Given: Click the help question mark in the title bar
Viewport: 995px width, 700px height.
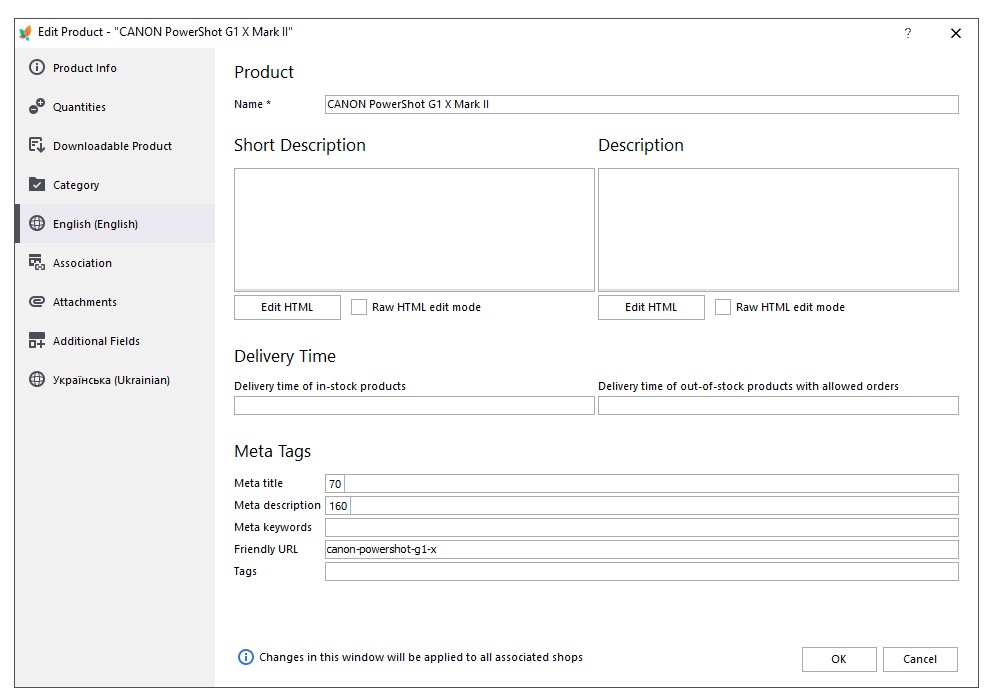Looking at the screenshot, I should coord(908,33).
